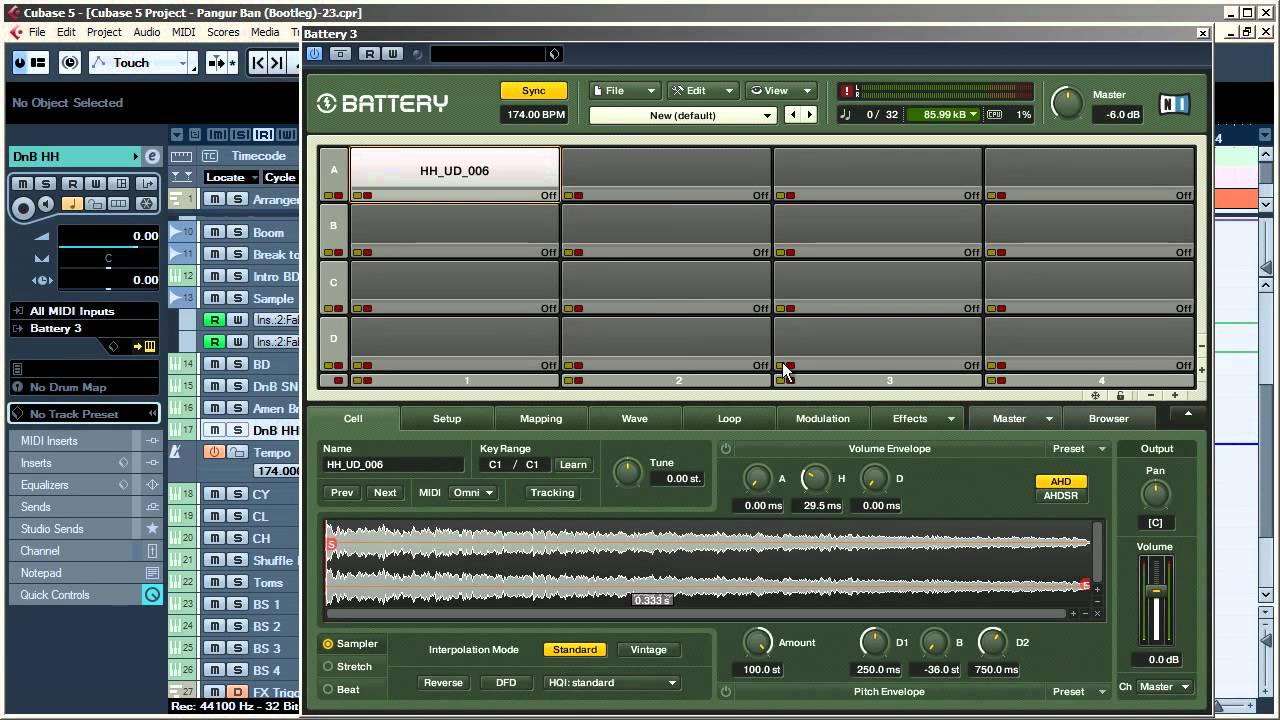
Task: Click the red panic exclamation icon
Action: click(846, 91)
